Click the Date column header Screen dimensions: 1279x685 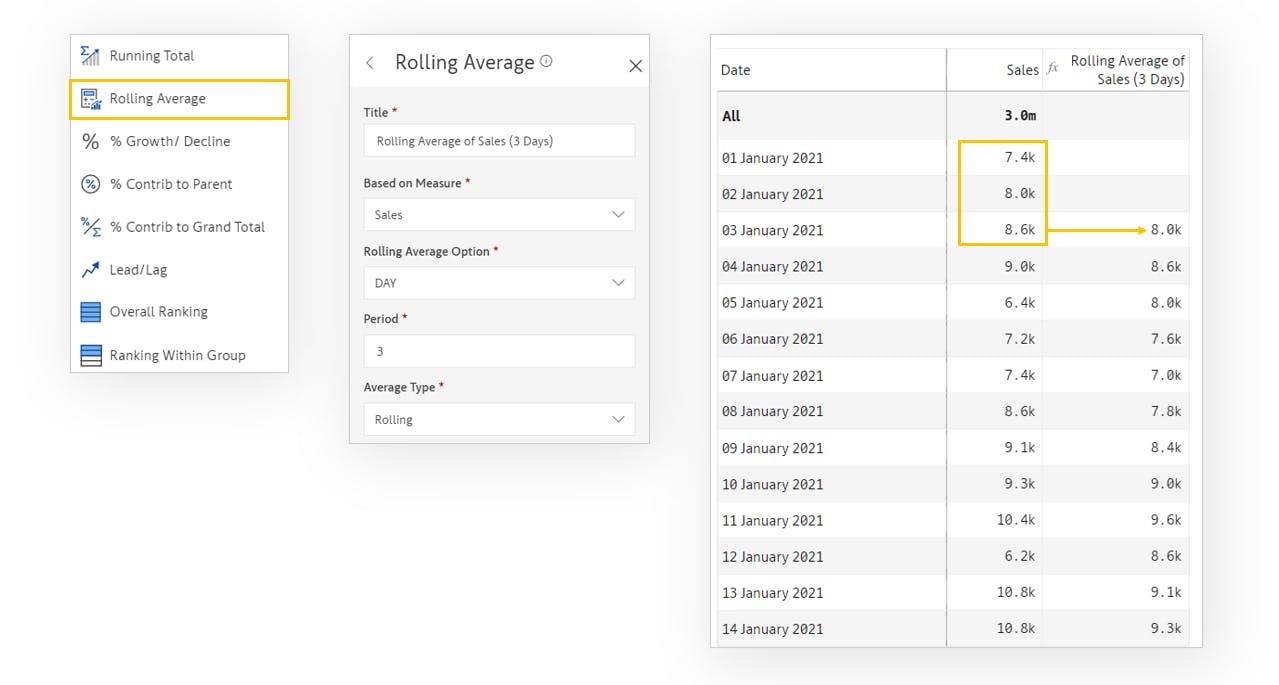click(736, 70)
